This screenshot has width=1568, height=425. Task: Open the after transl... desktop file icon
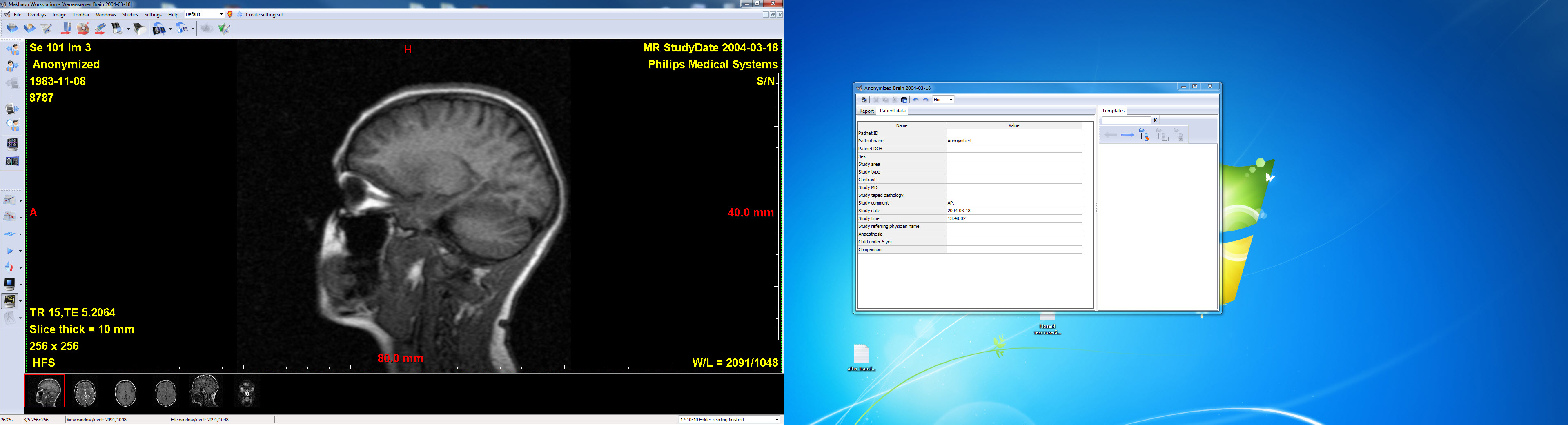(x=861, y=357)
